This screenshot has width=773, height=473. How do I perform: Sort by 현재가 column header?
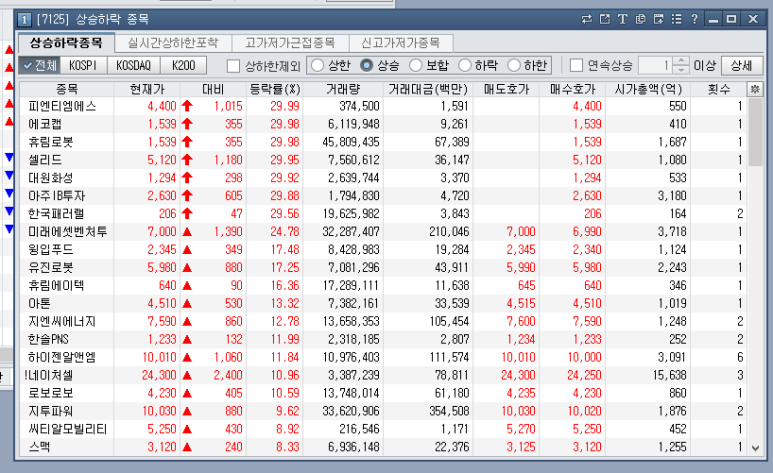147,89
